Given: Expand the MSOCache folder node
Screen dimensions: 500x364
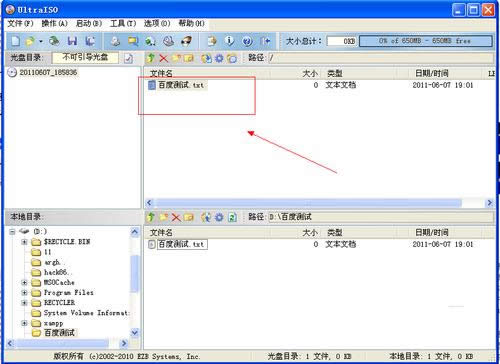Looking at the screenshot, I should (x=24, y=283).
